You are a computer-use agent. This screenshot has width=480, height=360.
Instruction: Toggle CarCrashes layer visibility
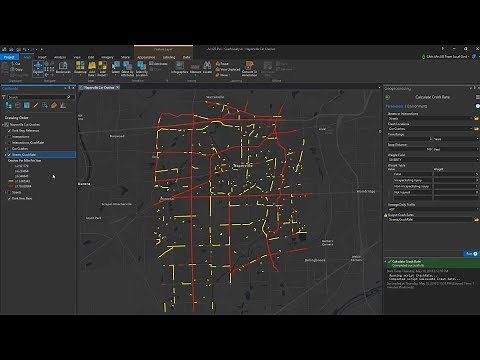click(9, 149)
